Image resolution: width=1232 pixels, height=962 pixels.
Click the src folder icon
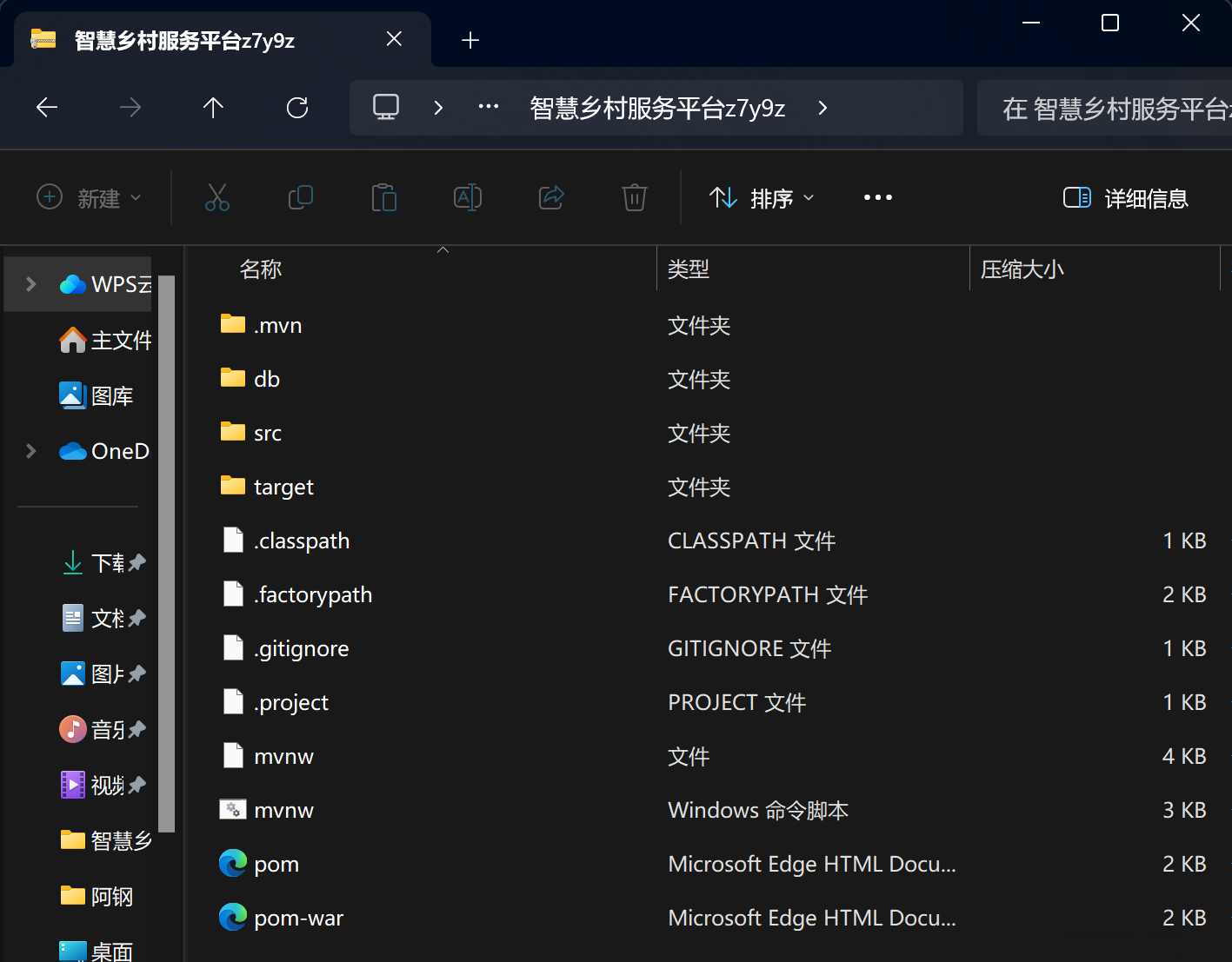tap(233, 432)
